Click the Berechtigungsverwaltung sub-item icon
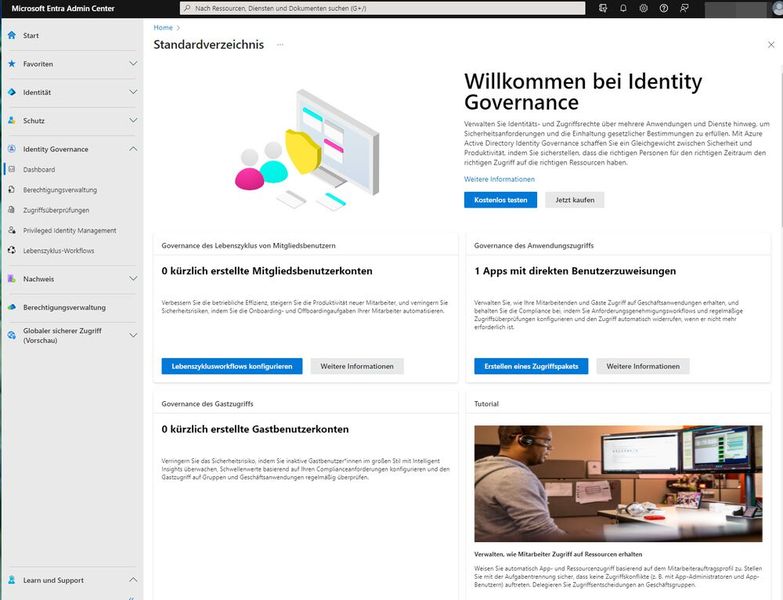The width and height of the screenshot is (783, 600). pyautogui.click(x=12, y=189)
